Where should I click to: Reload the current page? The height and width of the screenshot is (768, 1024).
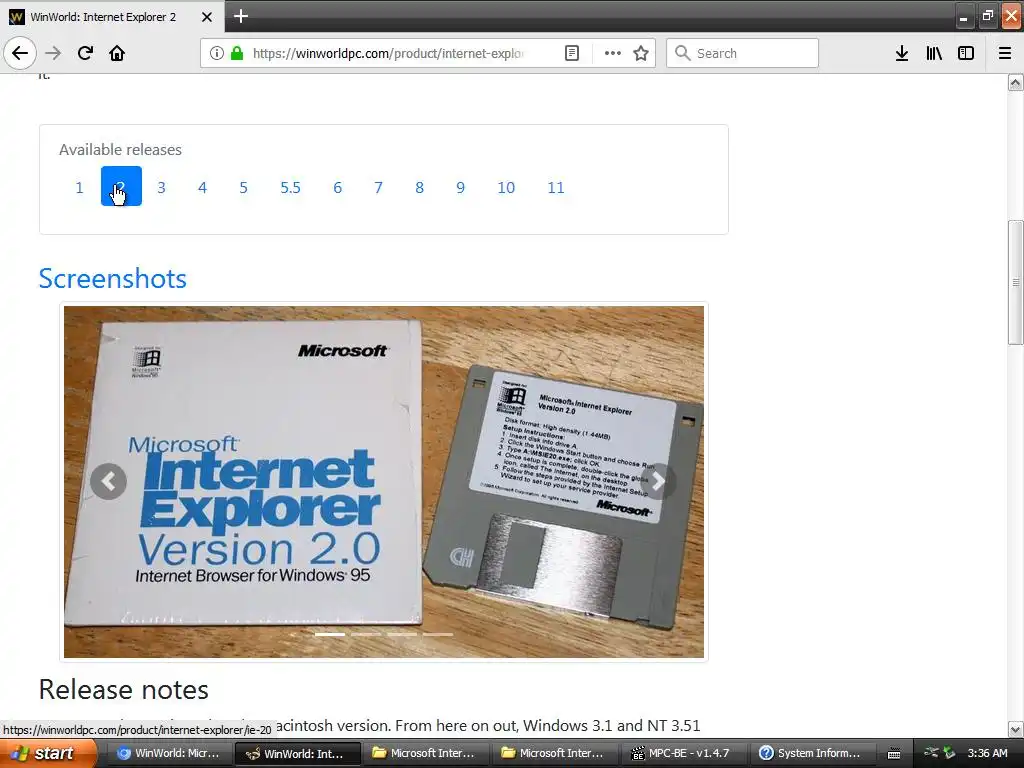(85, 53)
